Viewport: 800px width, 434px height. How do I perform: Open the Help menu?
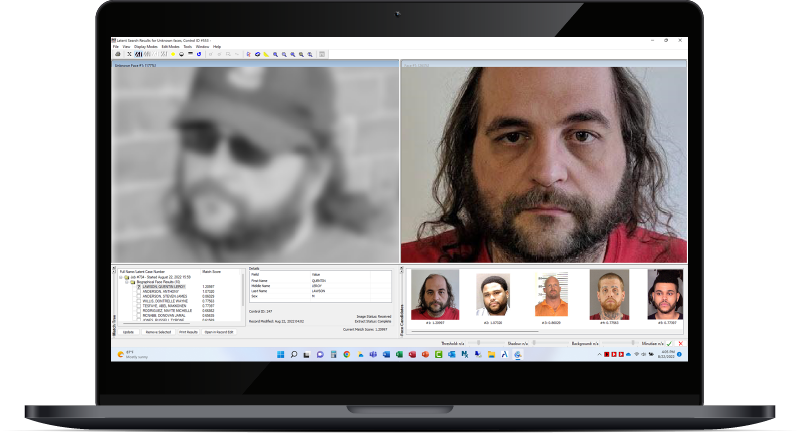pos(217,46)
